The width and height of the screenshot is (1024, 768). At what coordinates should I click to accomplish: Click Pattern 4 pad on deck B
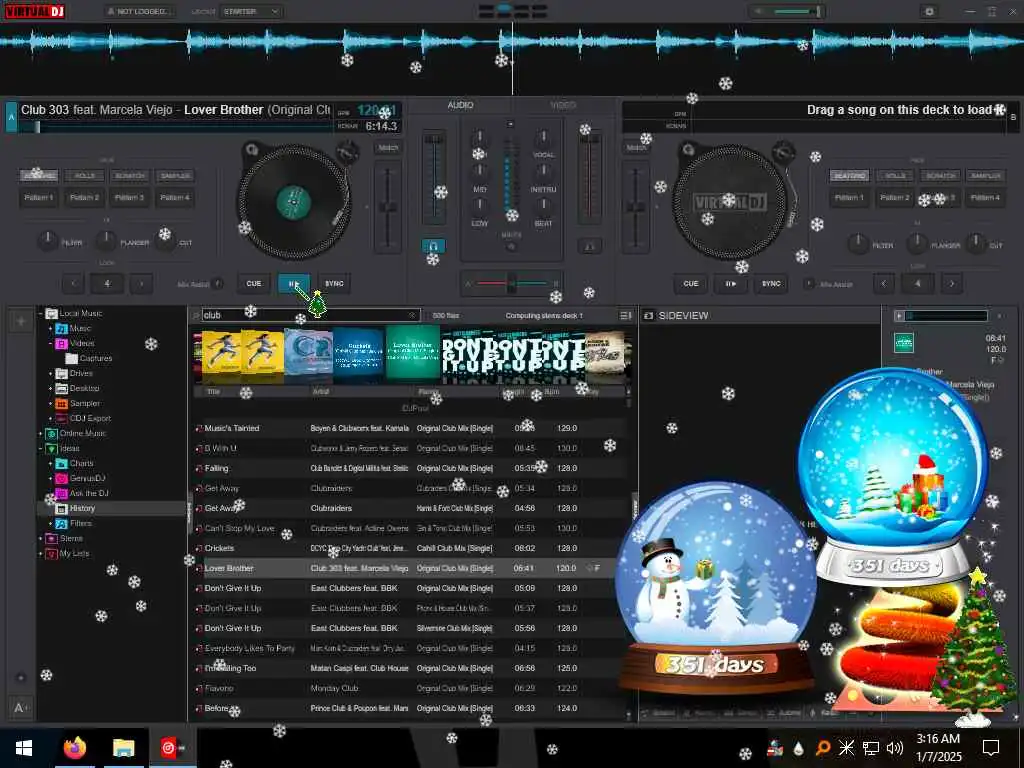(985, 198)
